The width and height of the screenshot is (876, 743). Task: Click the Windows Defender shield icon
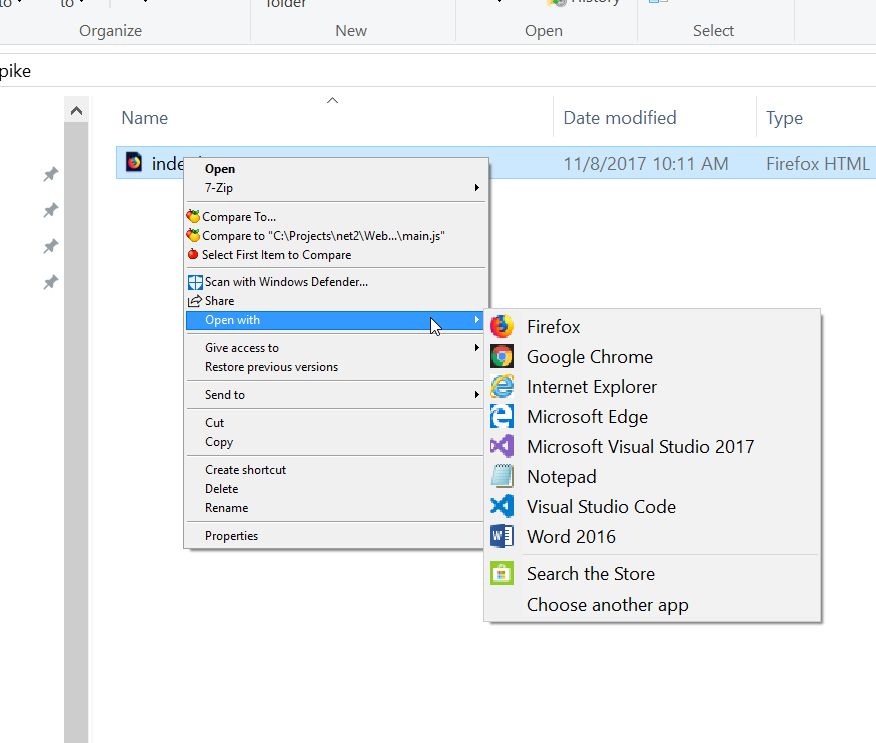tap(195, 282)
